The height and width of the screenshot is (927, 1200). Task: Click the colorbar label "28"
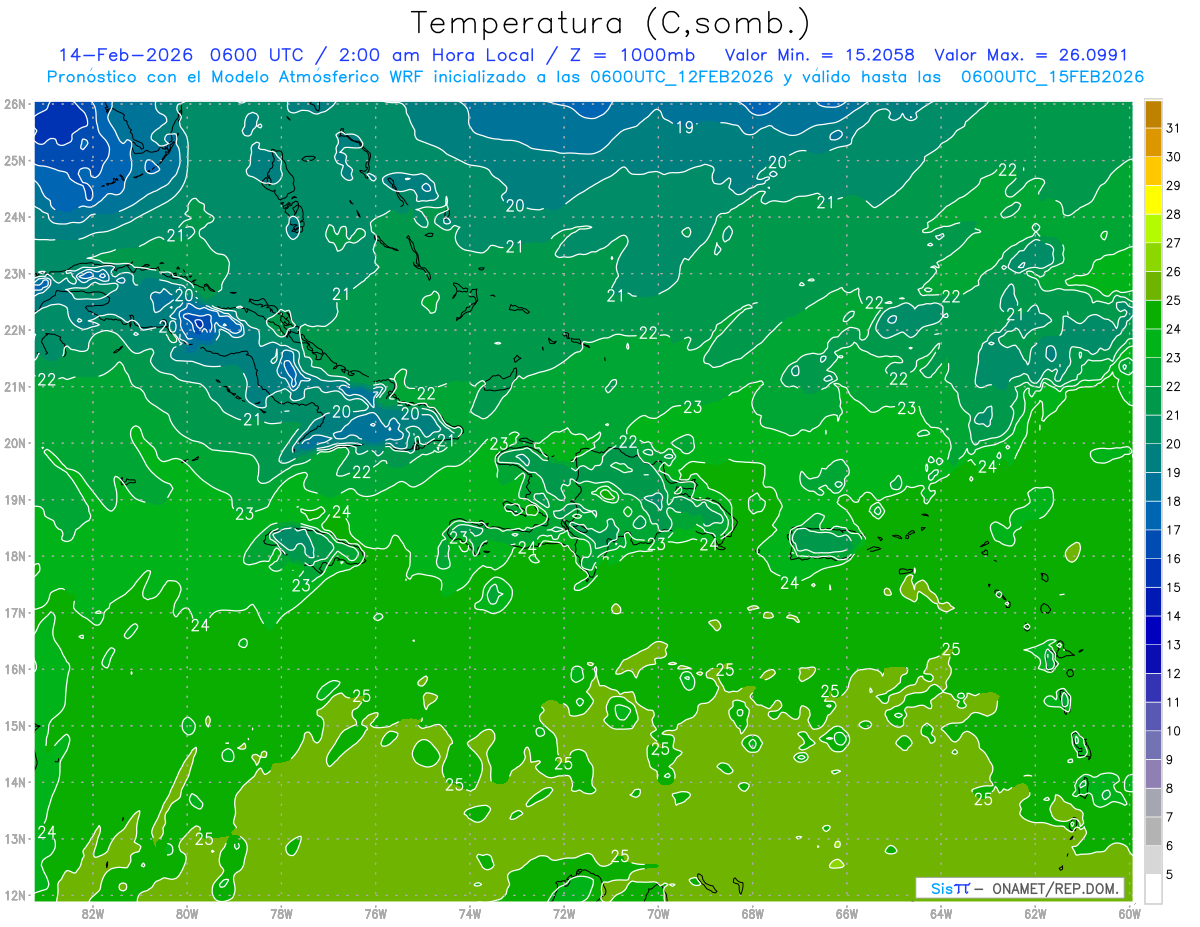click(x=1174, y=215)
